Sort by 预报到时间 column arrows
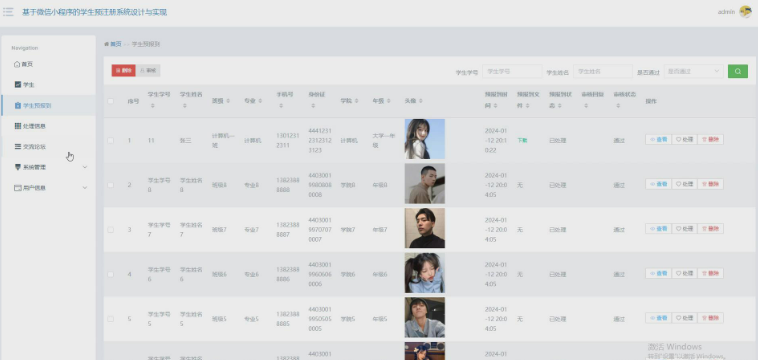The height and width of the screenshot is (360, 758). tap(496, 105)
